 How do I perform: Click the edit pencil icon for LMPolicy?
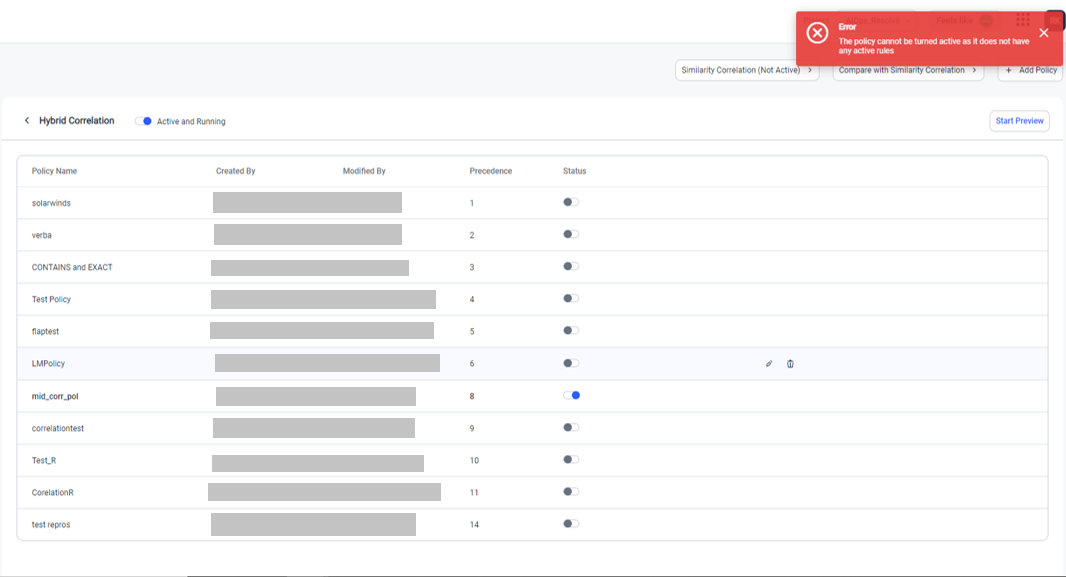click(769, 364)
